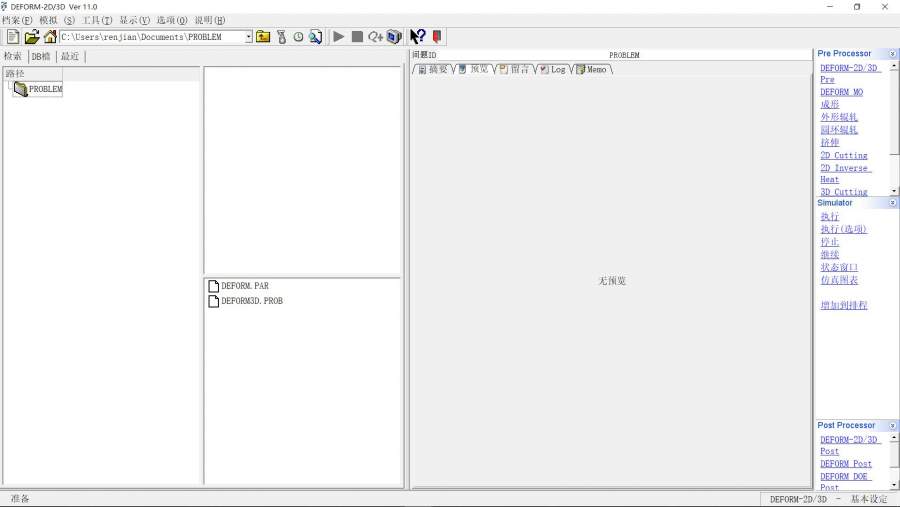900x507 pixels.
Task: Open the 挤伸 link
Action: click(830, 142)
